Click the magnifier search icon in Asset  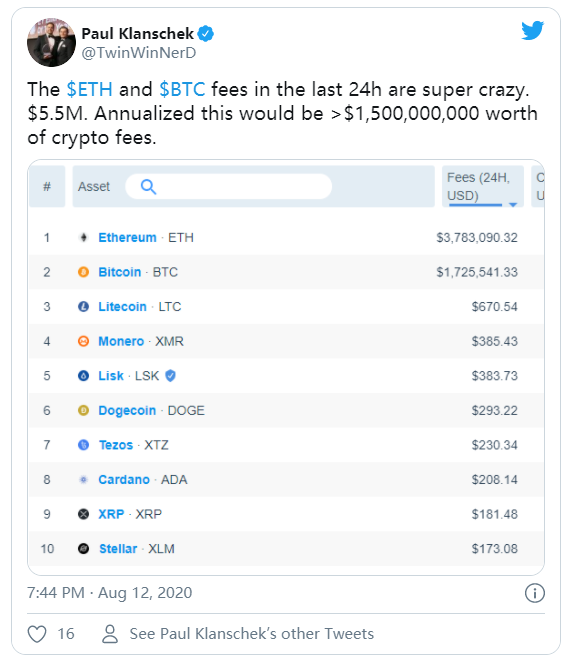click(148, 186)
